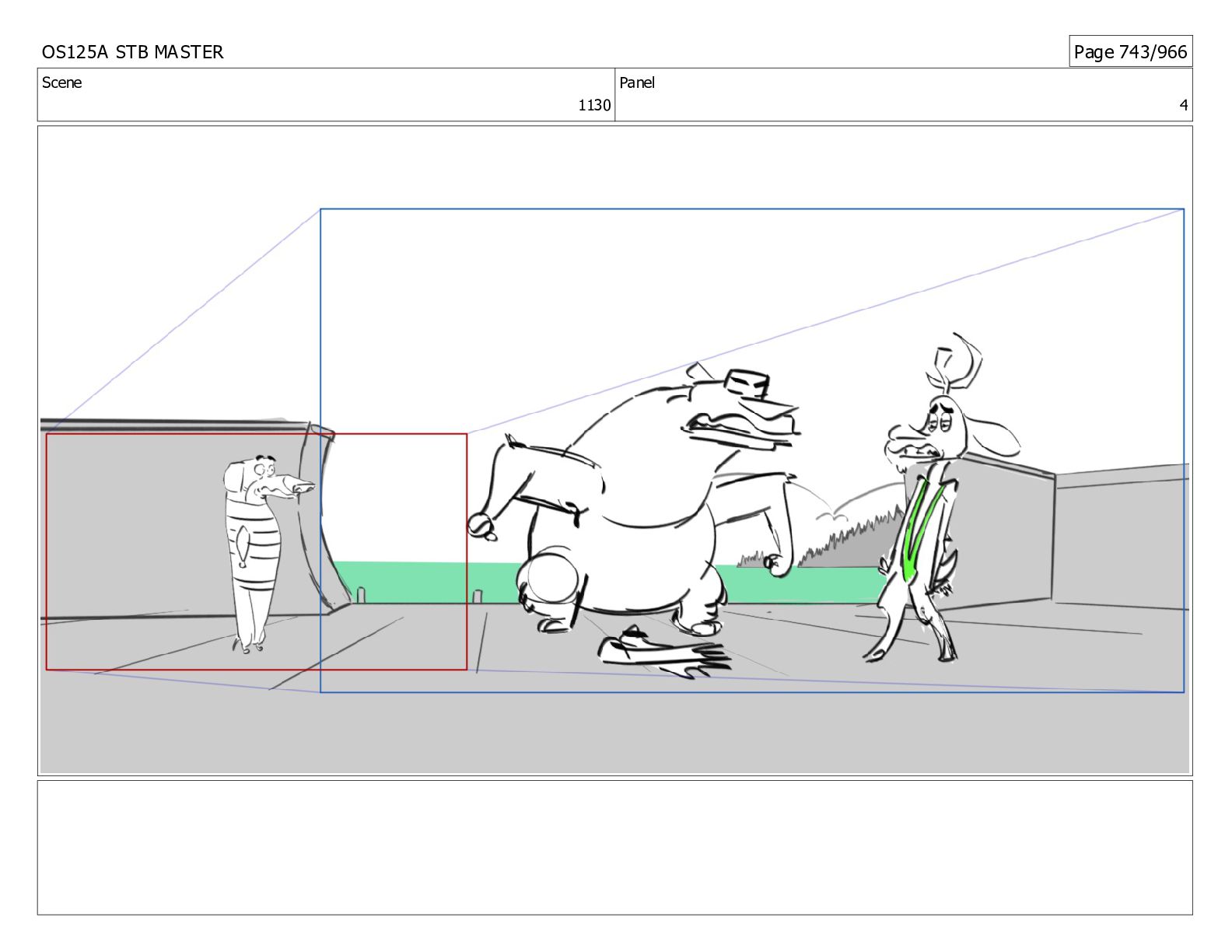
Task: Click the empty notes box below the storyboard
Action: click(614, 847)
